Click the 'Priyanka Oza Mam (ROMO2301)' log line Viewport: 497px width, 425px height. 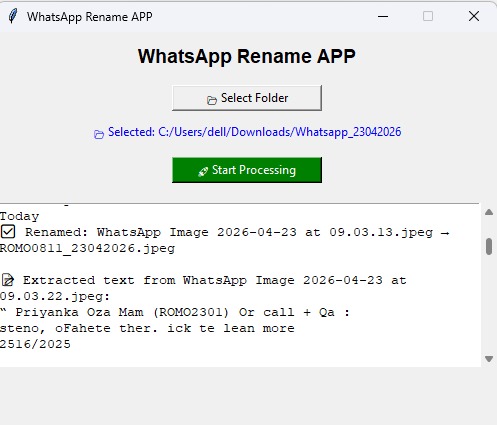tap(175, 312)
